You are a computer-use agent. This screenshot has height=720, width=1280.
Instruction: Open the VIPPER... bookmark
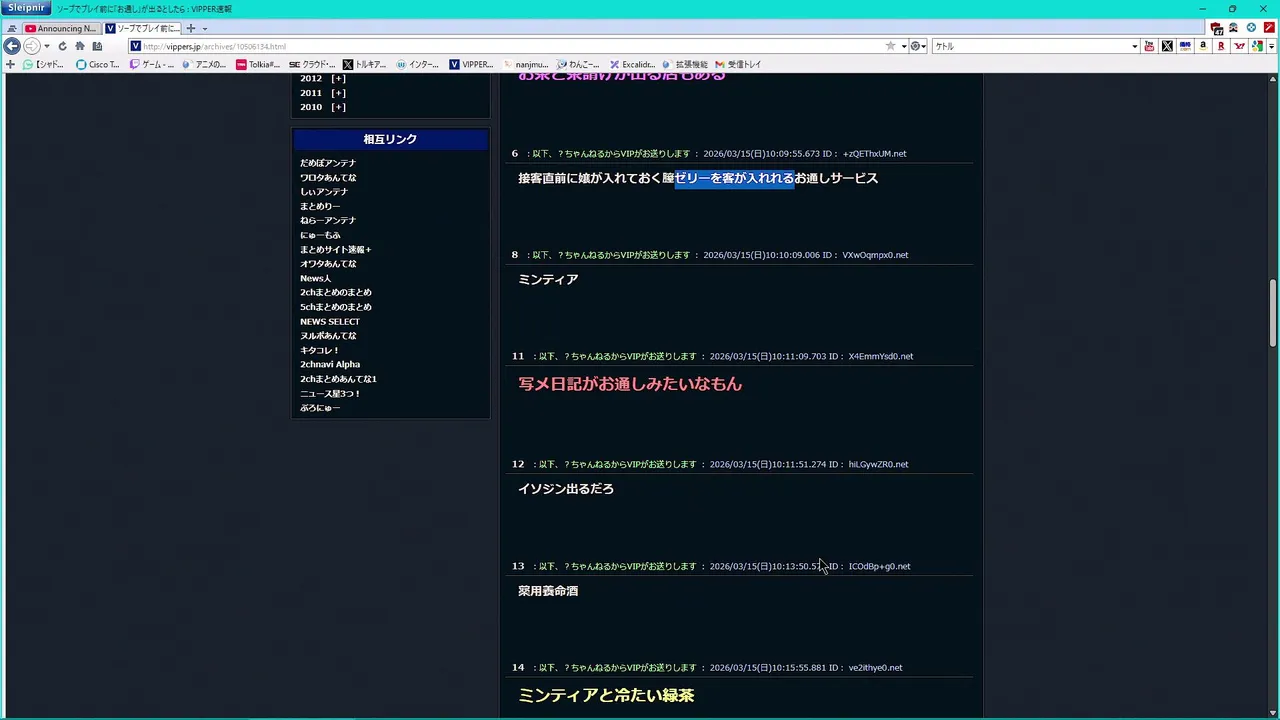click(471, 64)
